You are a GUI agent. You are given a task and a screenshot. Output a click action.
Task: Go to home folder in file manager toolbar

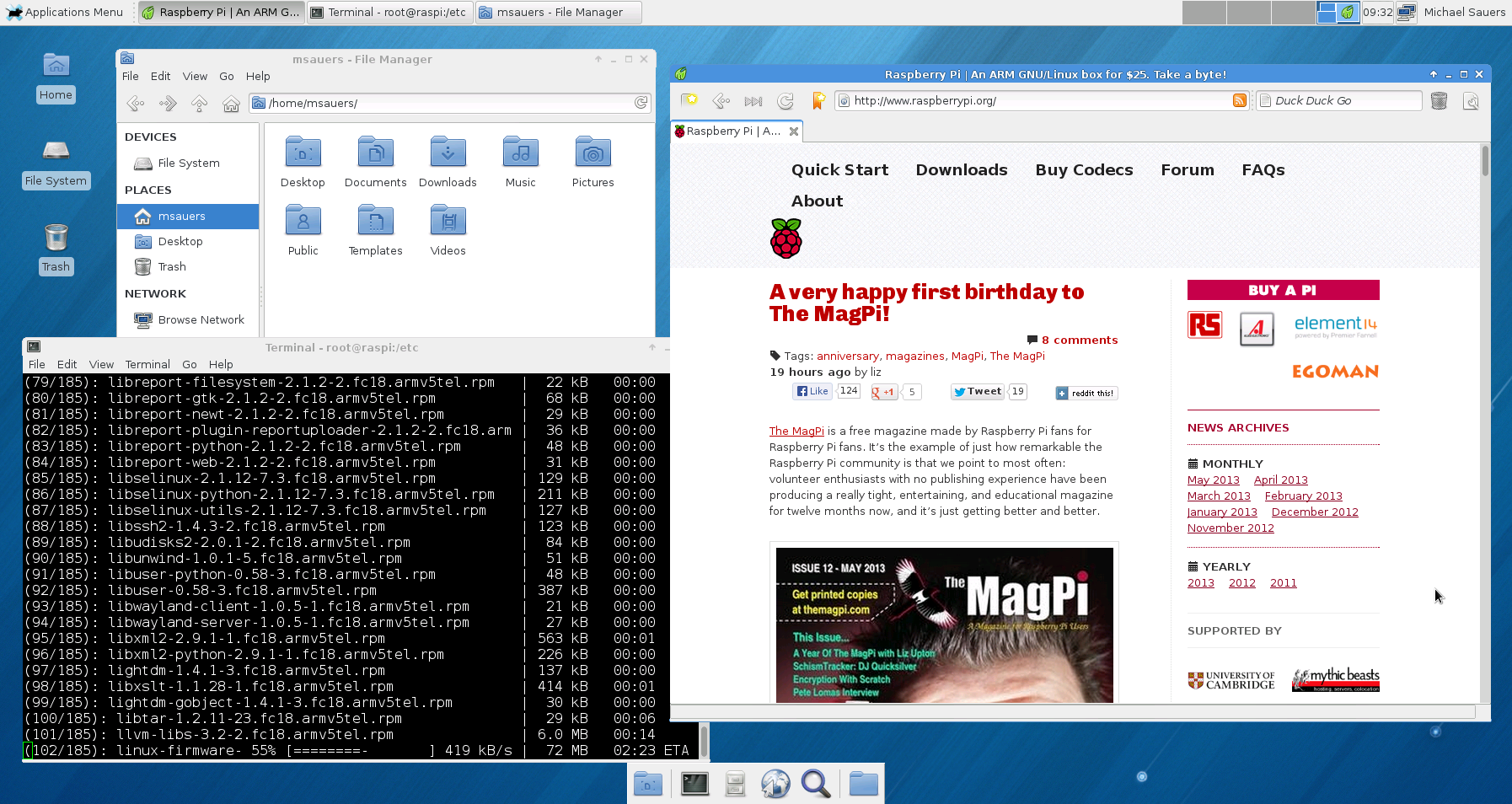point(231,104)
